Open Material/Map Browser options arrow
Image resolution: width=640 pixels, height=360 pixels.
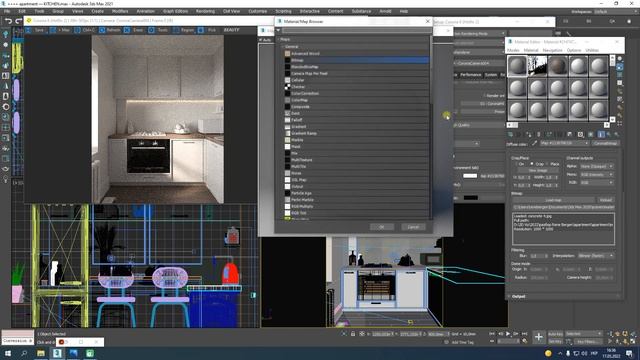point(278,30)
